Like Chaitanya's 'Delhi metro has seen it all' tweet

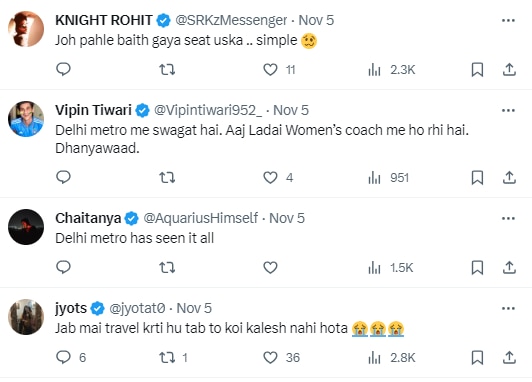[270, 268]
